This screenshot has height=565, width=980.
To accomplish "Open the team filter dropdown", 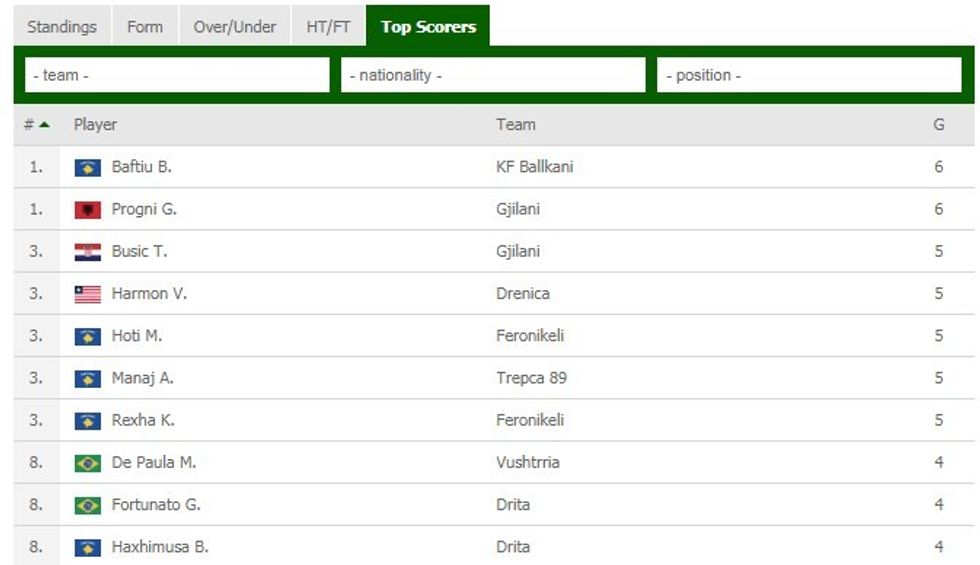I will click(177, 75).
